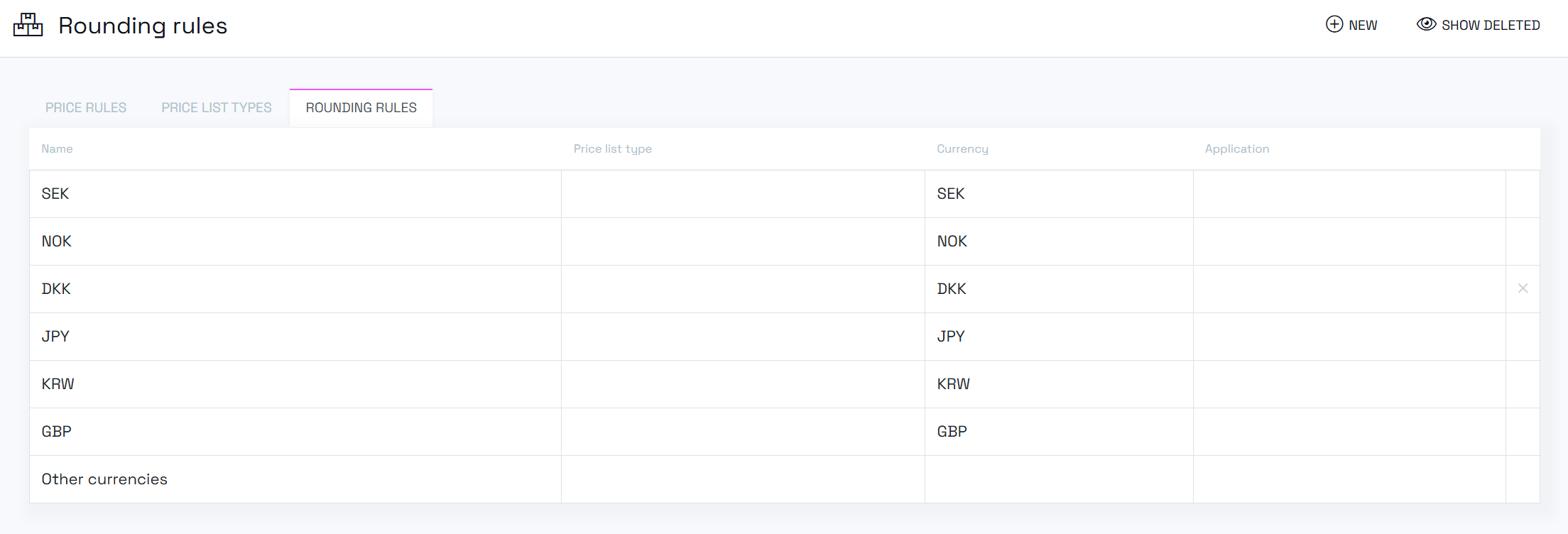Click the plus icon for NEW
Image resolution: width=1568 pixels, height=534 pixels.
click(x=1334, y=24)
